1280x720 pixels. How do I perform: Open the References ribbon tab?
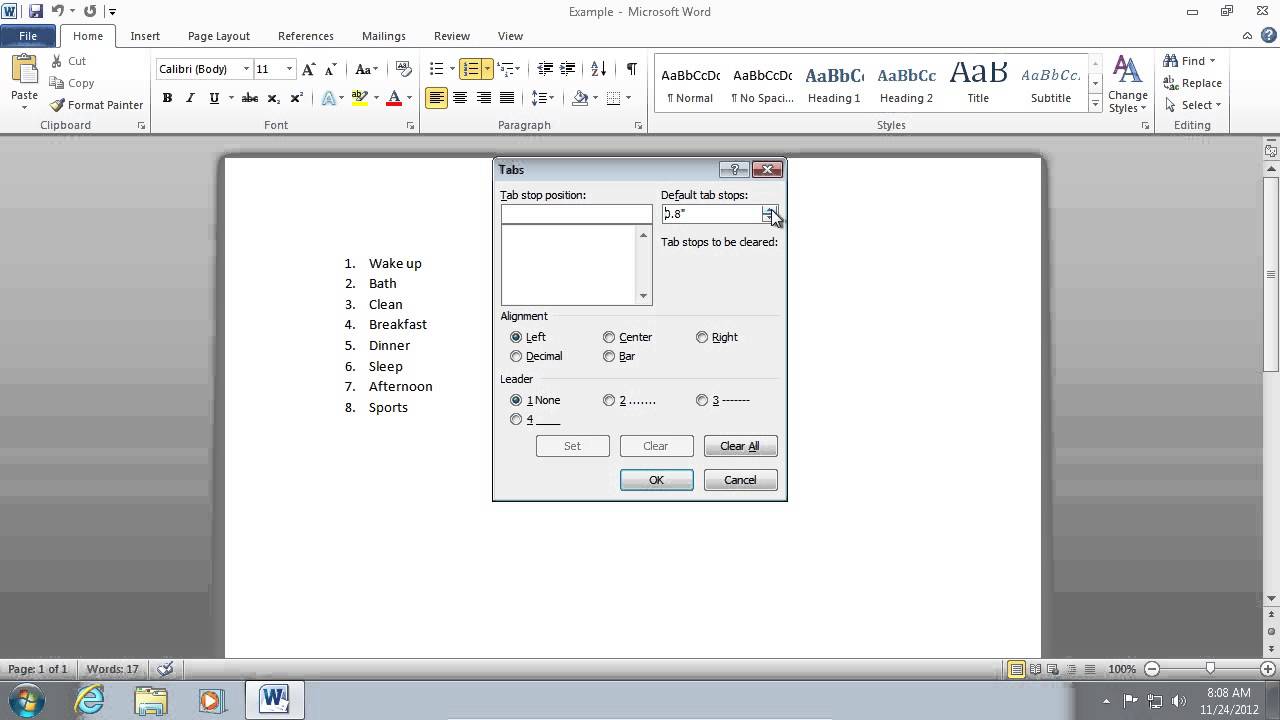pyautogui.click(x=306, y=36)
